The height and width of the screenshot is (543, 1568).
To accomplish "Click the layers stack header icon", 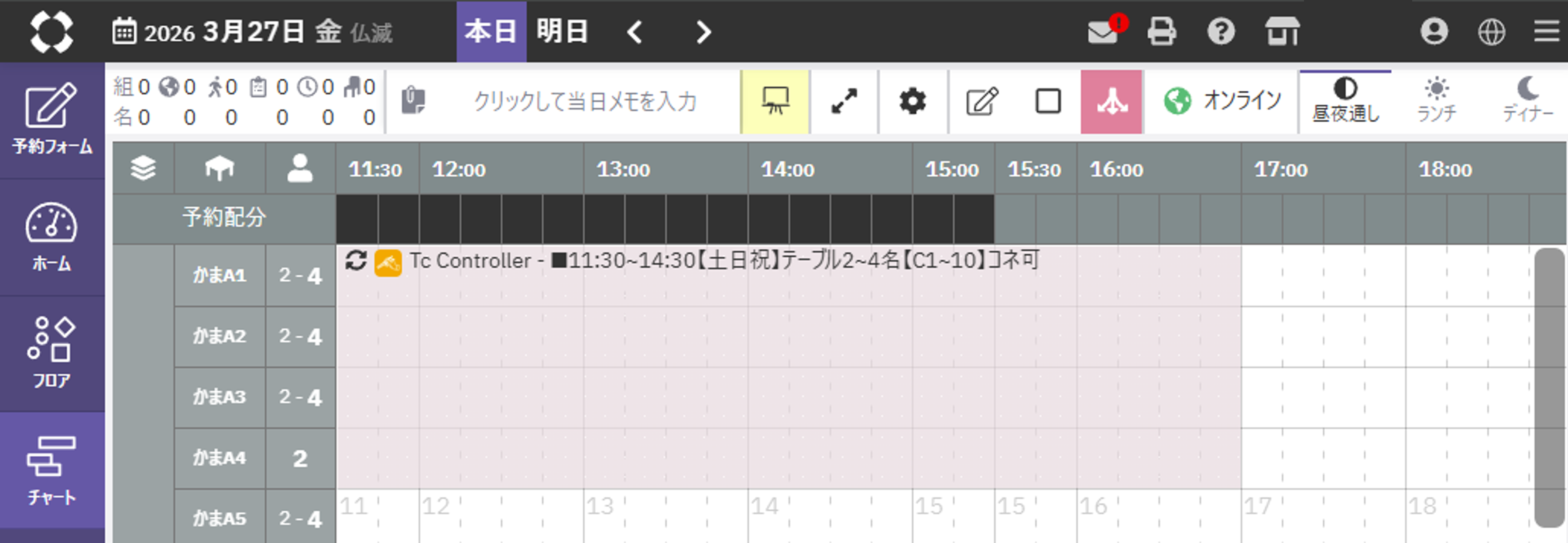I will click(x=143, y=168).
